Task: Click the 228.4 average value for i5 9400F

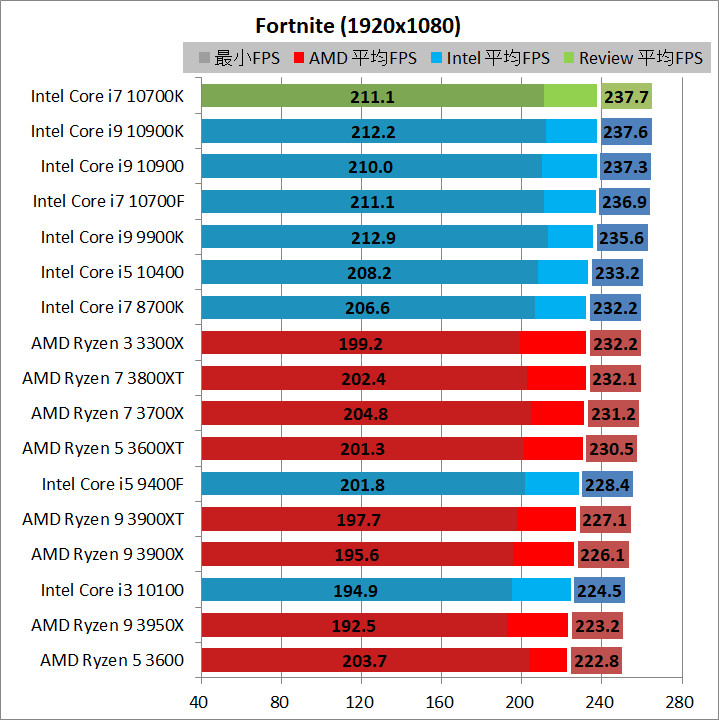Action: click(607, 484)
